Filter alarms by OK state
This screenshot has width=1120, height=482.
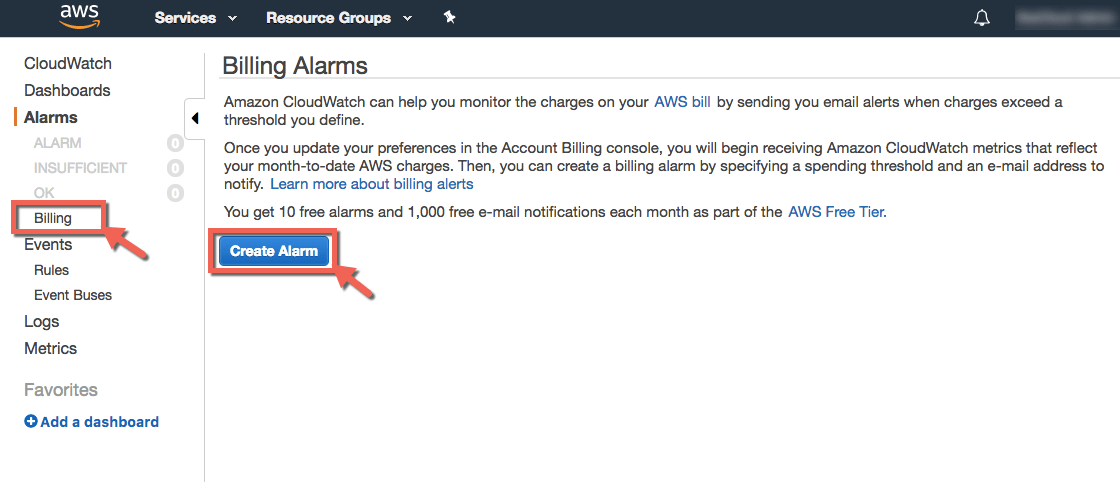click(x=44, y=193)
